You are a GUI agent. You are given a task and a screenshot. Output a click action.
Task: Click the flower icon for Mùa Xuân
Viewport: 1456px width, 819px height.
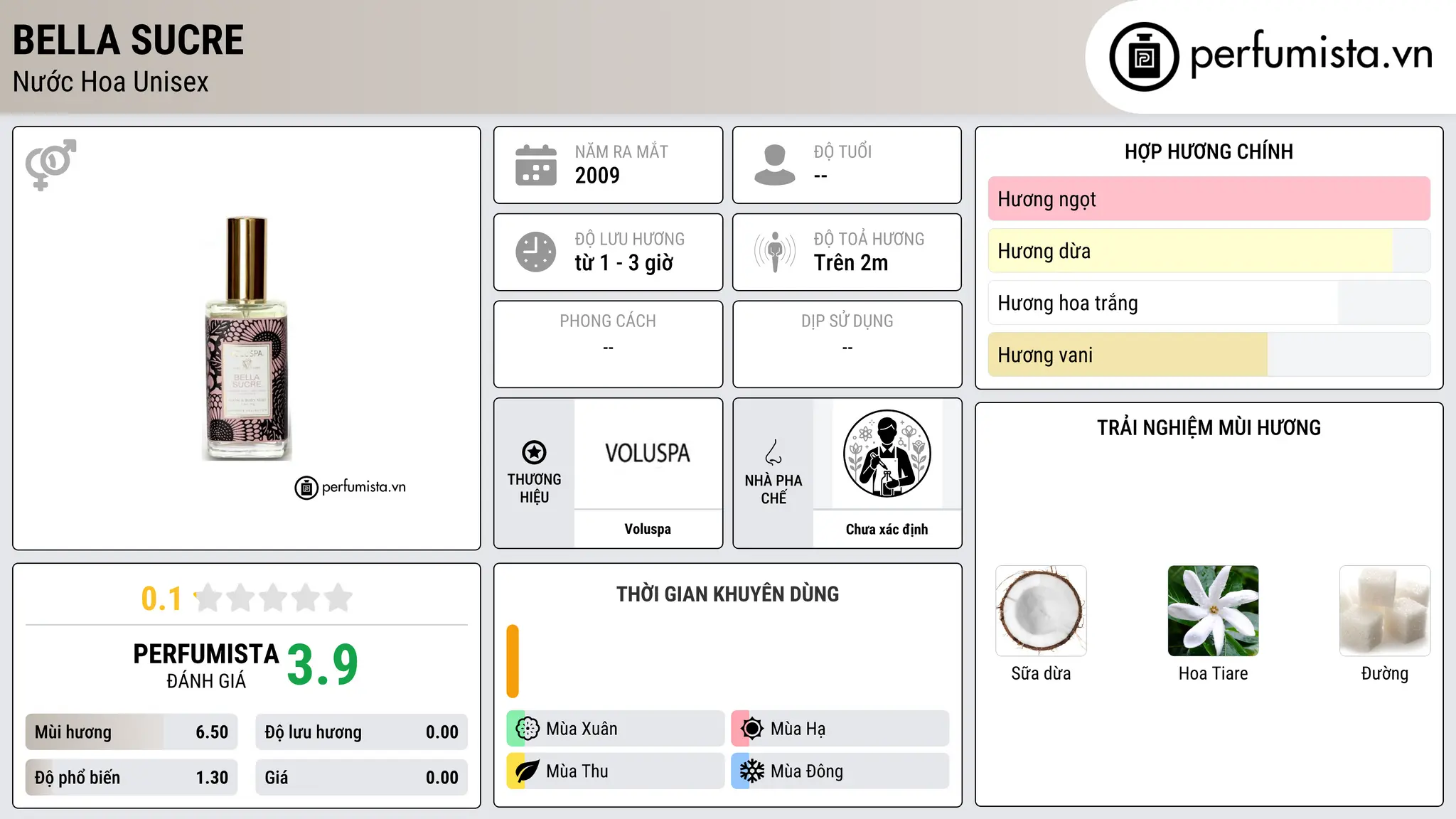click(528, 729)
